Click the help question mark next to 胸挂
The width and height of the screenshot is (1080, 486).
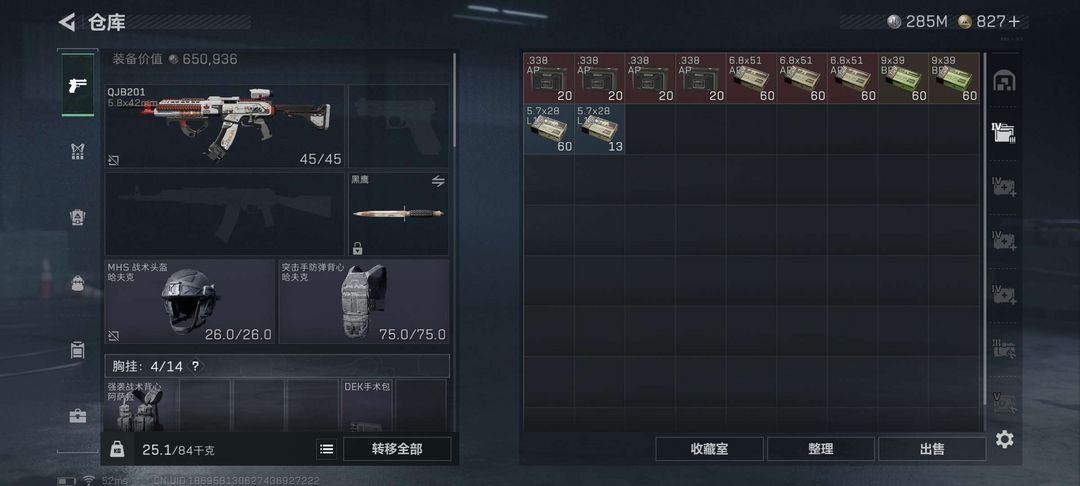coord(195,366)
